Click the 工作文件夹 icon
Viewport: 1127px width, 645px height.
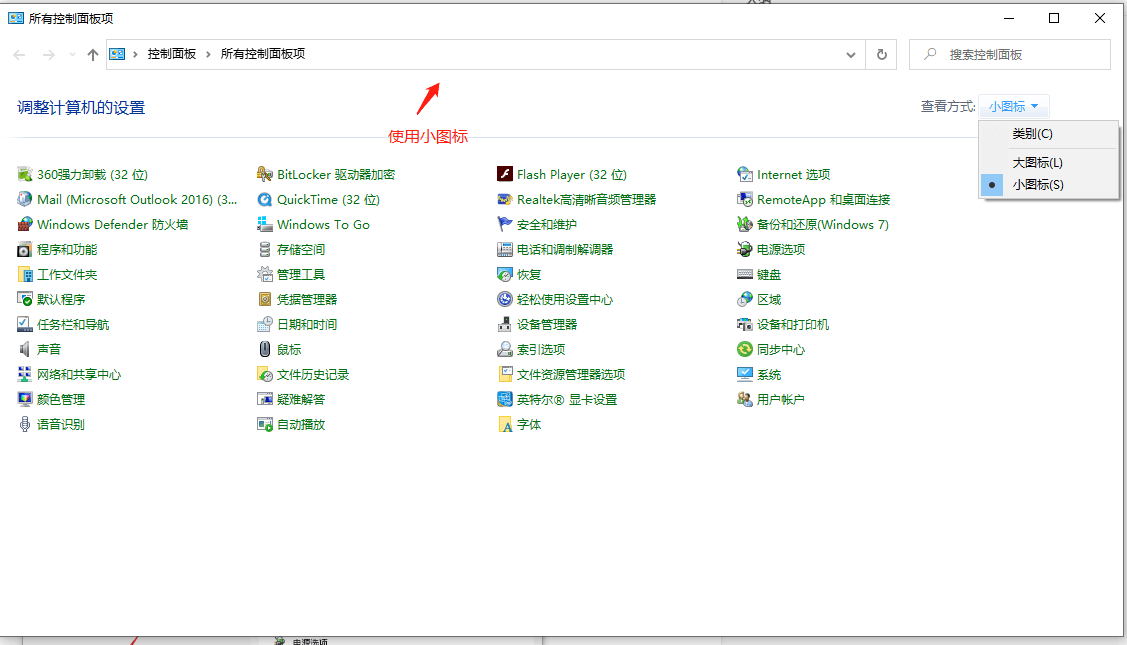pyautogui.click(x=24, y=275)
